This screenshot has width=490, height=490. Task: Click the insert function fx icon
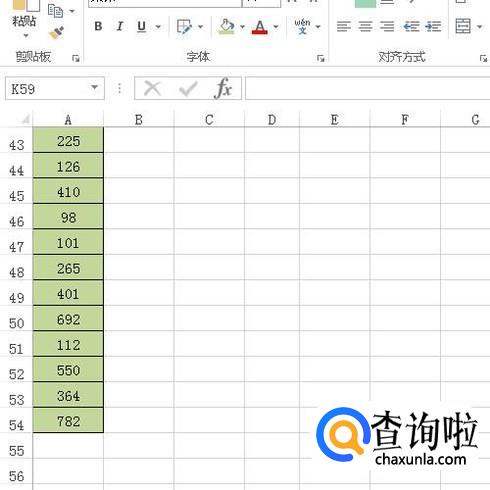click(223, 88)
